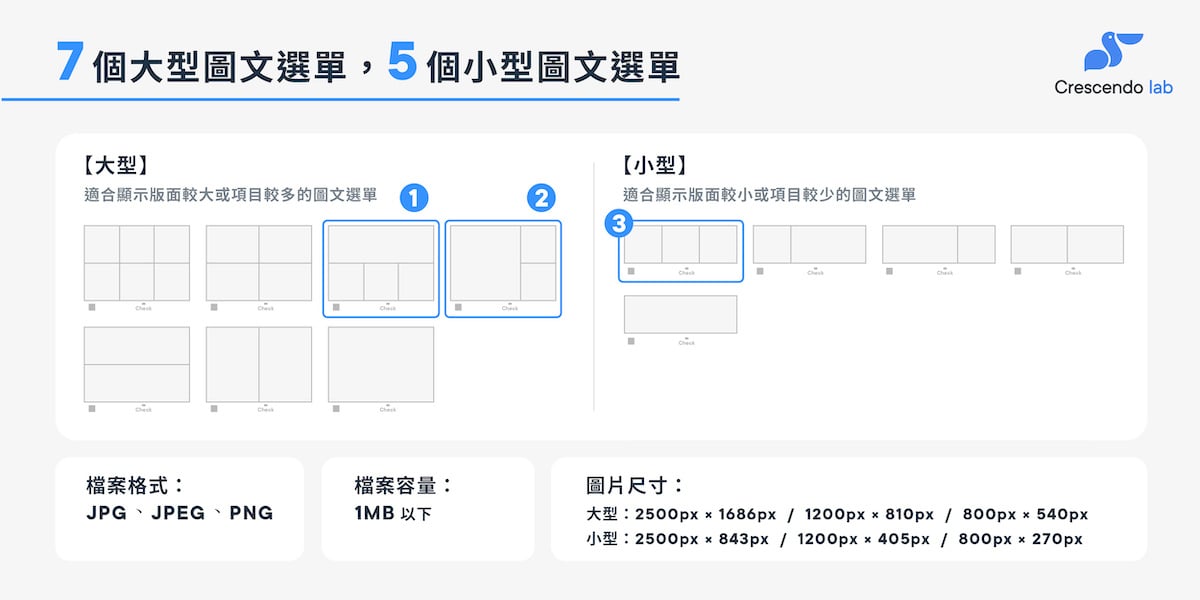Select the large four-cell two-by-two layout
The height and width of the screenshot is (600, 1200).
(x=259, y=263)
